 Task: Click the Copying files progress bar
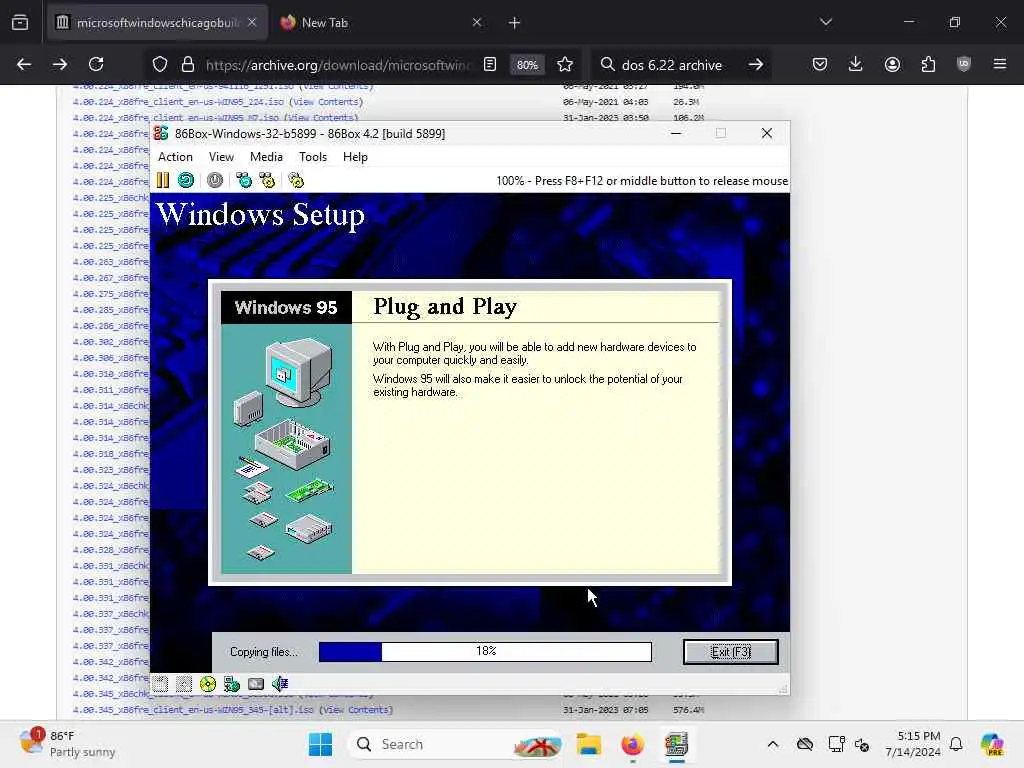point(485,652)
